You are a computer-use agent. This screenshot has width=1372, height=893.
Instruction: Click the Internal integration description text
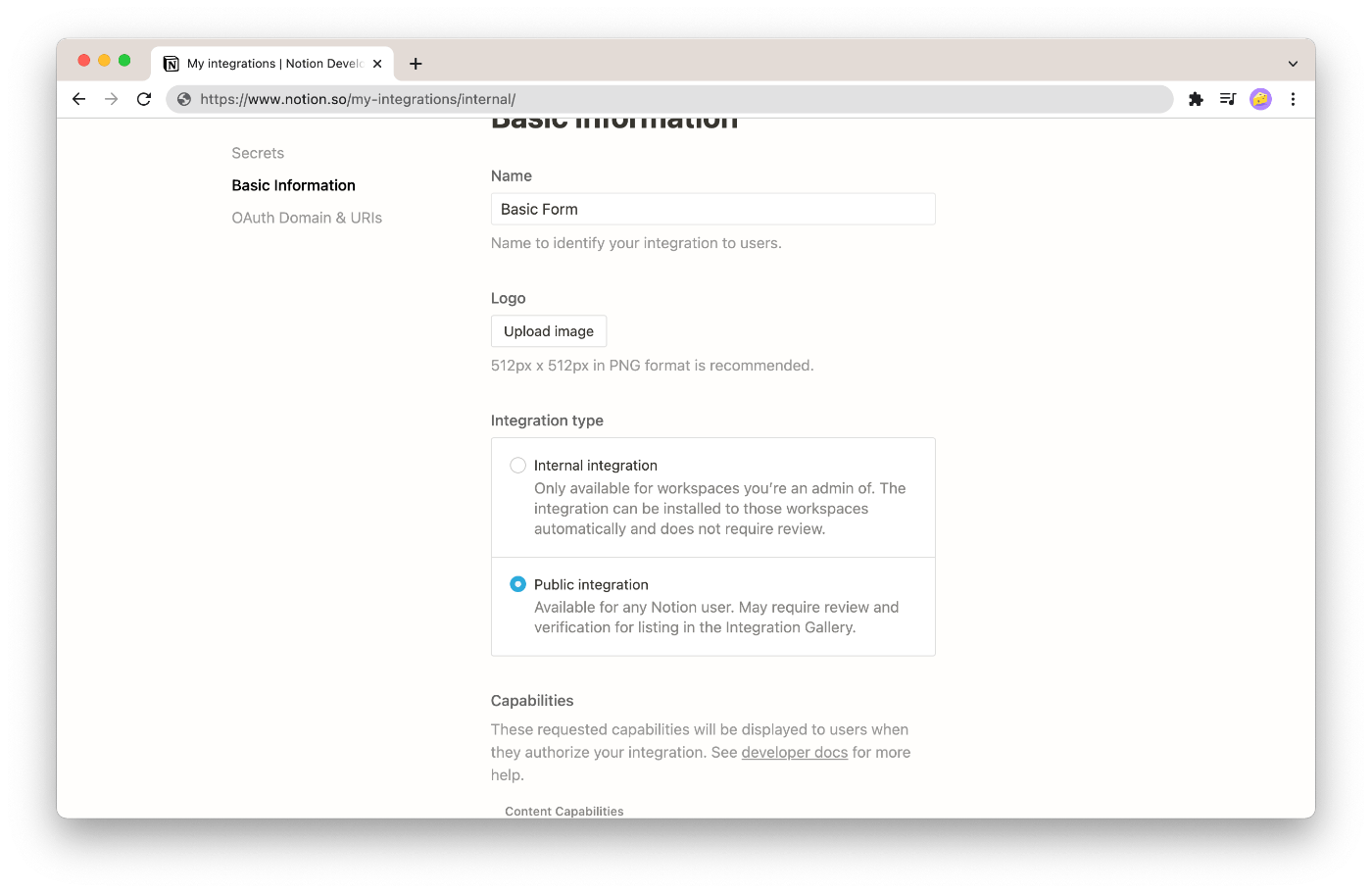point(720,509)
